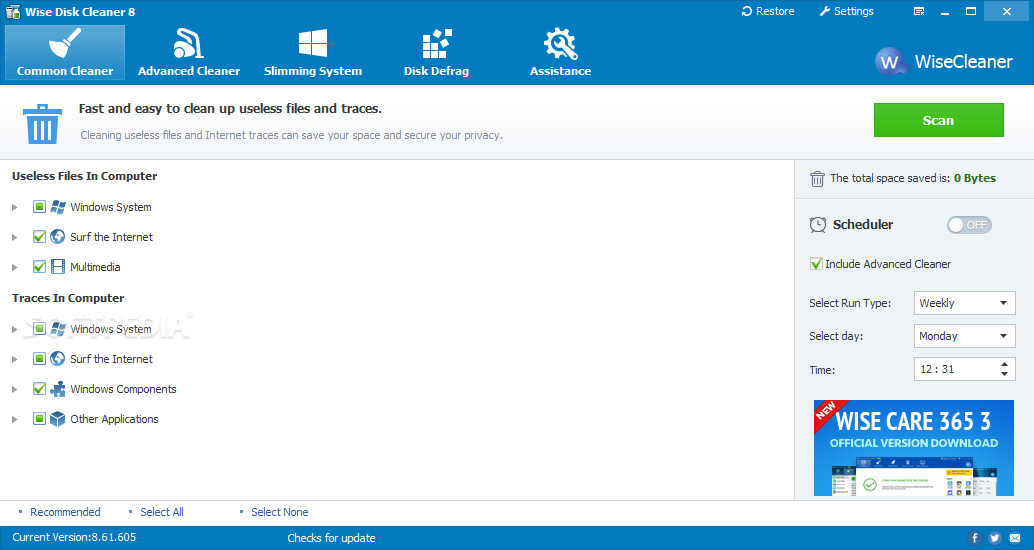Open the Select Run Type dropdown
The height and width of the screenshot is (550, 1034).
tap(965, 303)
